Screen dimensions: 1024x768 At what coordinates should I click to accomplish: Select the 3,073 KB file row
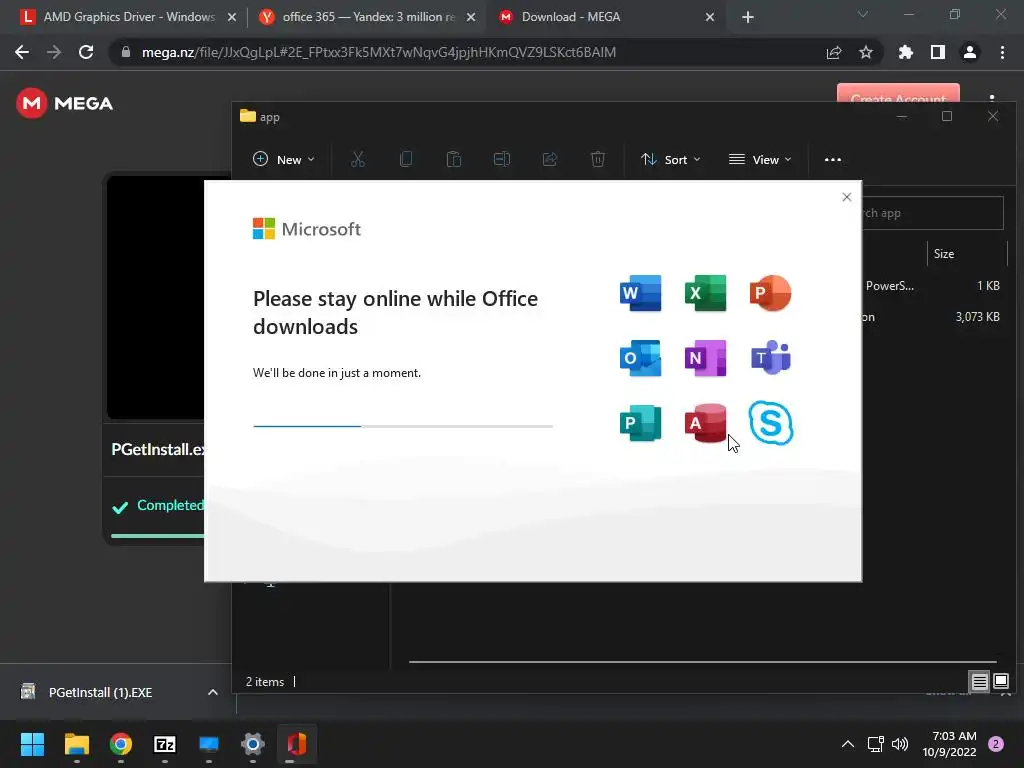click(933, 317)
